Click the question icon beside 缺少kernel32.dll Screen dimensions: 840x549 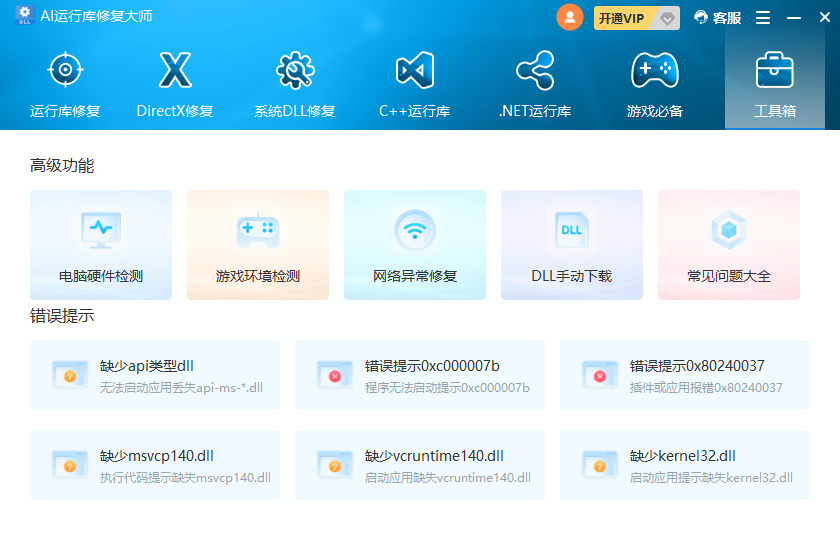point(600,465)
